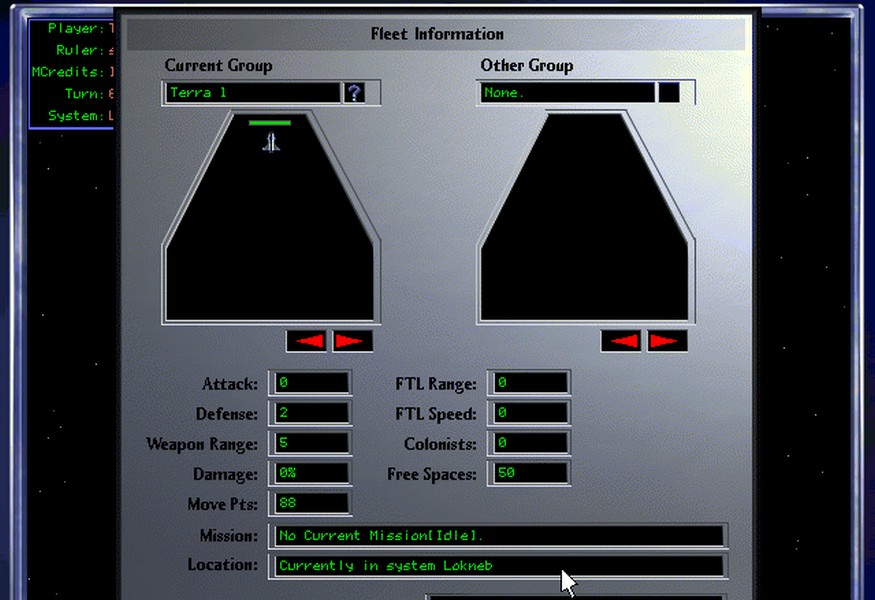Click right red arrow under Other Group
Screen dimensions: 875x600
click(667, 341)
